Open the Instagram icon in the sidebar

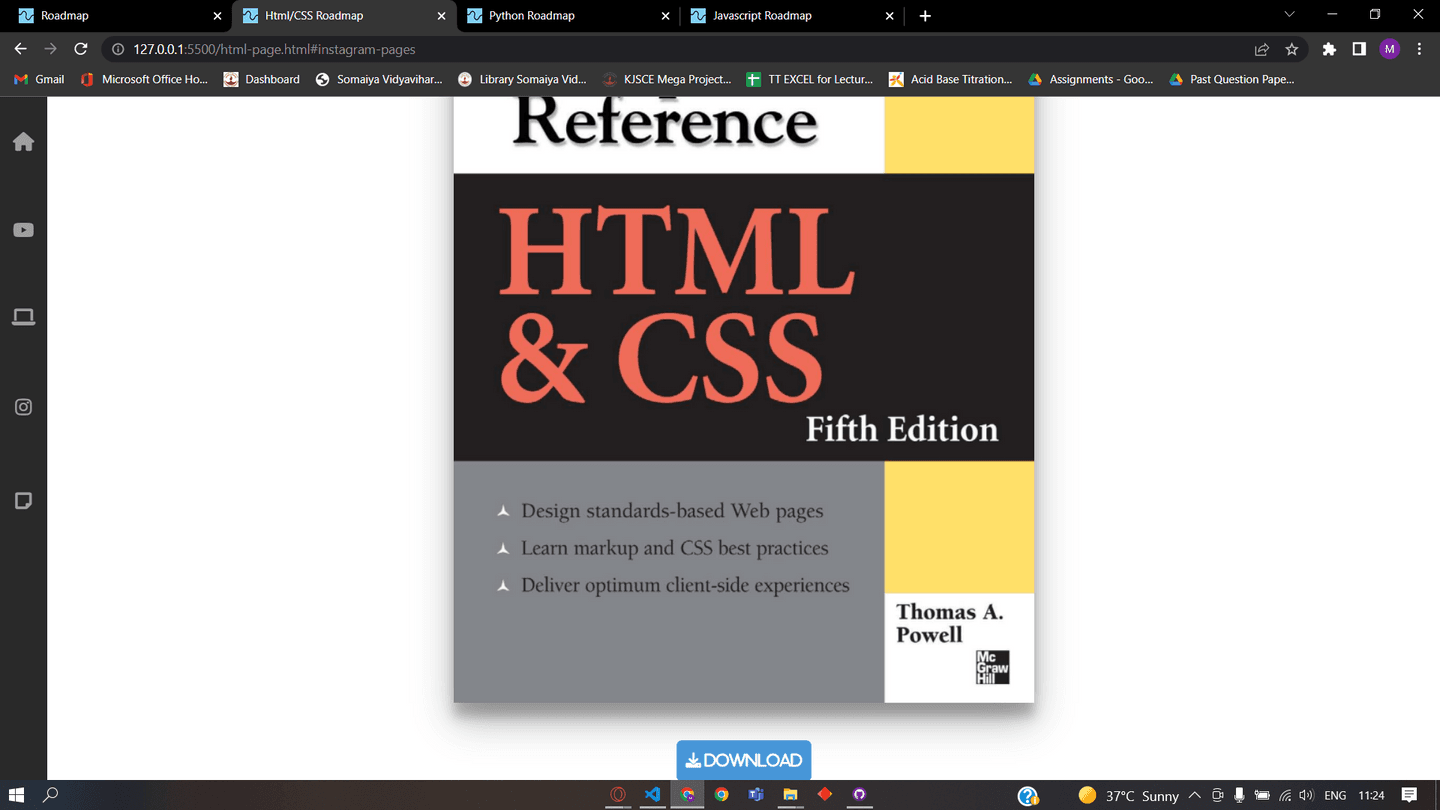point(23,407)
